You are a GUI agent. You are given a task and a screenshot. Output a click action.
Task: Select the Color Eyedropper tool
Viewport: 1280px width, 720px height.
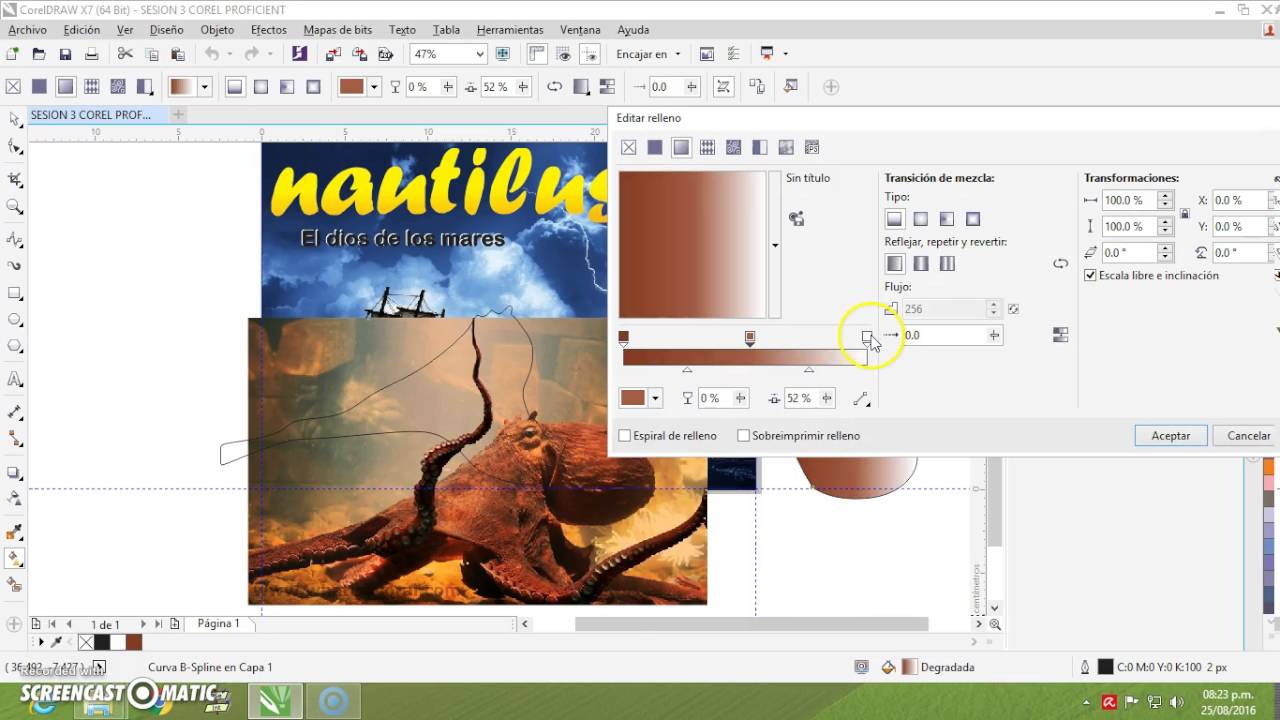click(15, 532)
